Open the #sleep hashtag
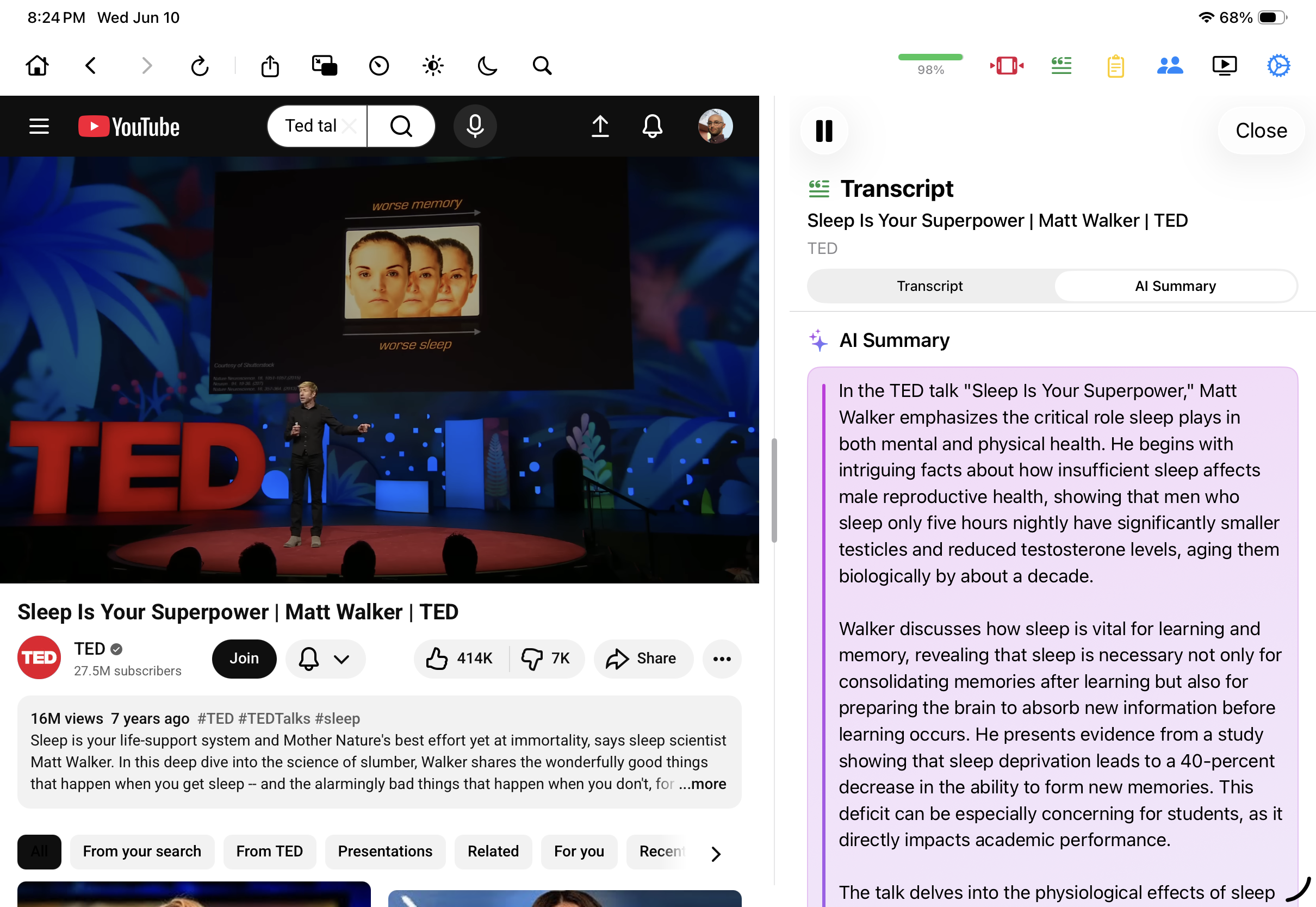Image resolution: width=1316 pixels, height=907 pixels. (x=338, y=719)
